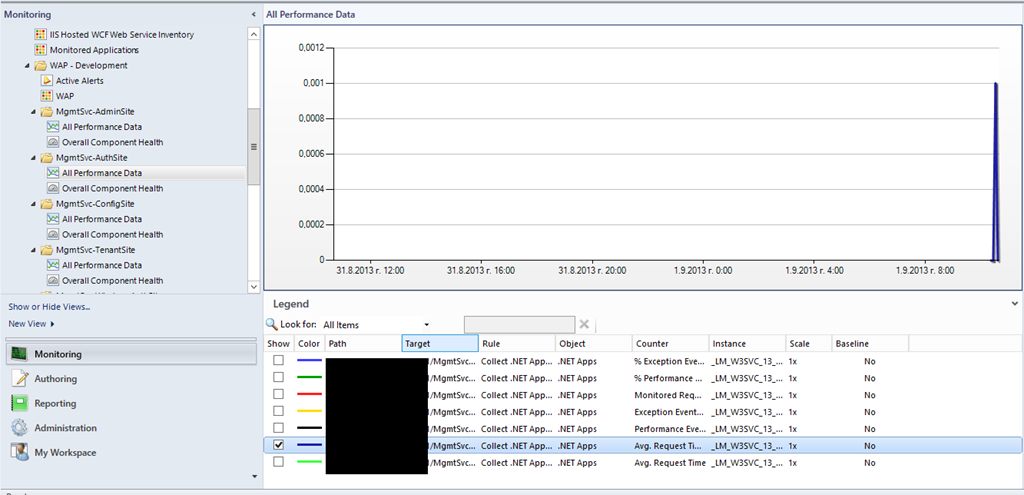Open the Reporting workspace icon
This screenshot has height=495, width=1024.
point(18,403)
